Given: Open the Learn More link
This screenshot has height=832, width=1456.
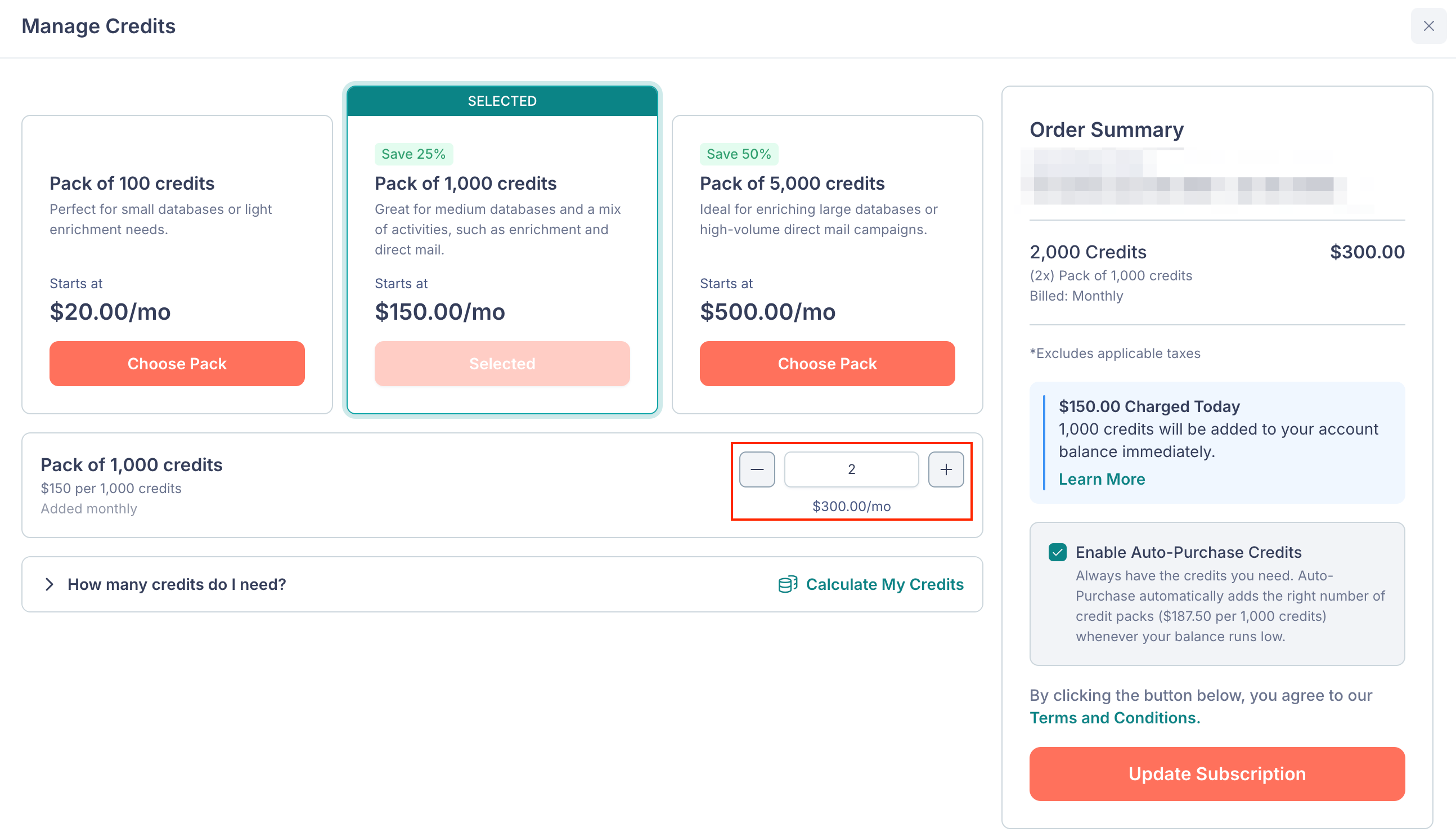Looking at the screenshot, I should 1102,479.
